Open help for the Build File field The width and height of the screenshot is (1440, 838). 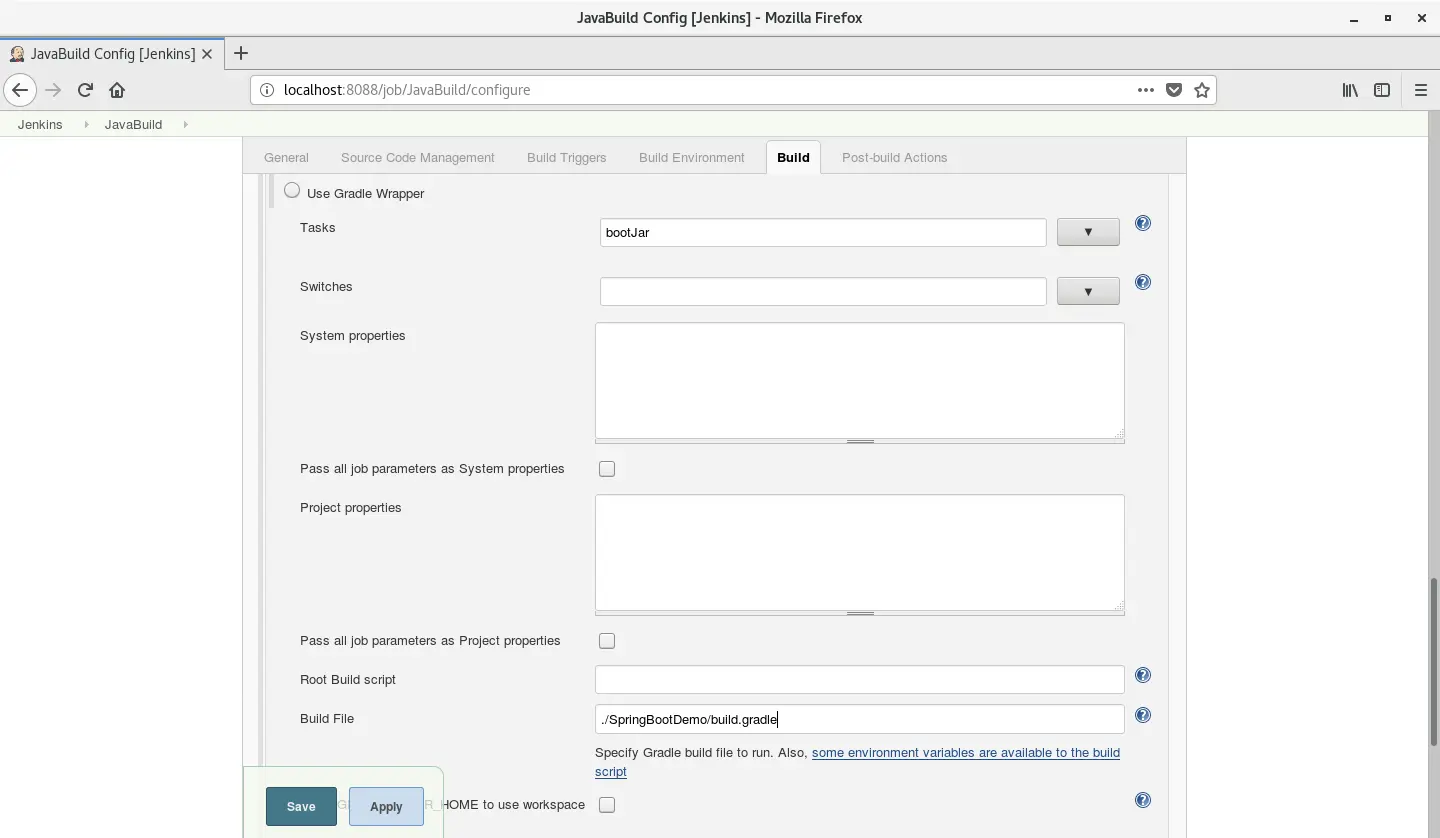coord(1143,715)
